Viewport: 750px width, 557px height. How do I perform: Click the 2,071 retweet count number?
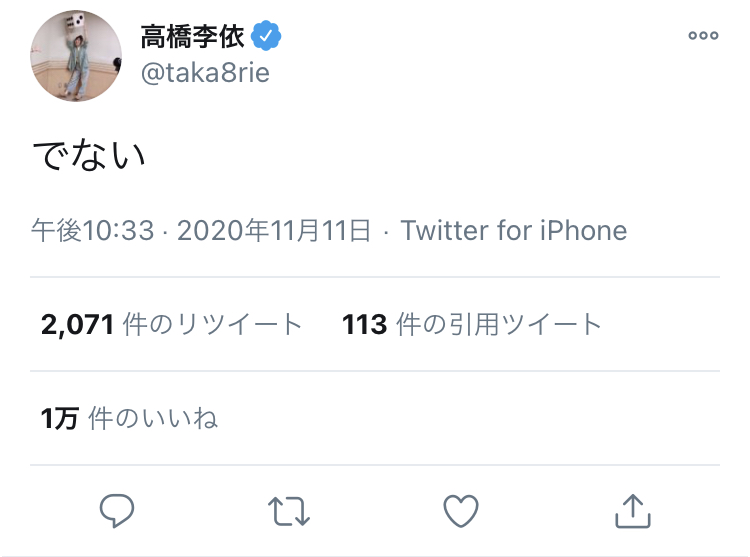click(x=77, y=324)
